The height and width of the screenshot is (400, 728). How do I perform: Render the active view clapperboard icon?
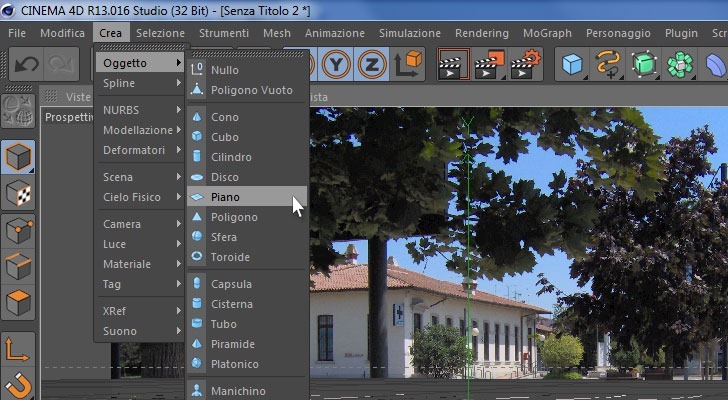tap(453, 65)
